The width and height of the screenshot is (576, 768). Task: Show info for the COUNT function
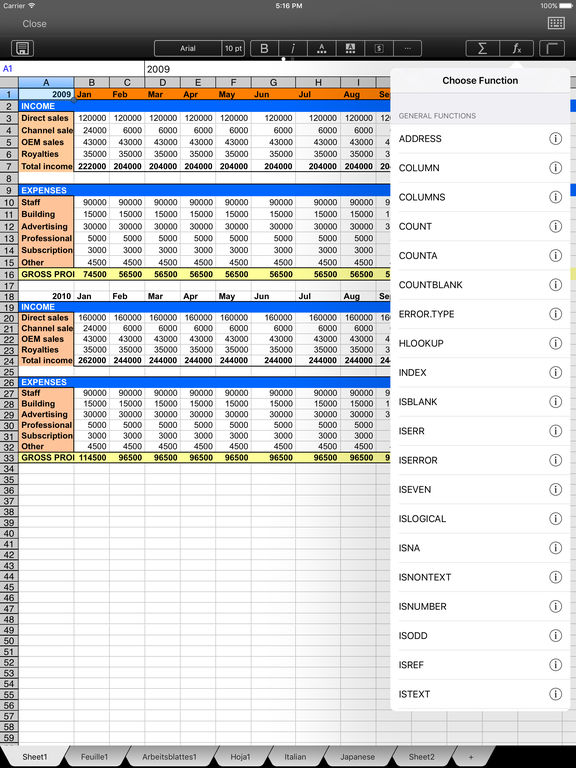(x=555, y=226)
